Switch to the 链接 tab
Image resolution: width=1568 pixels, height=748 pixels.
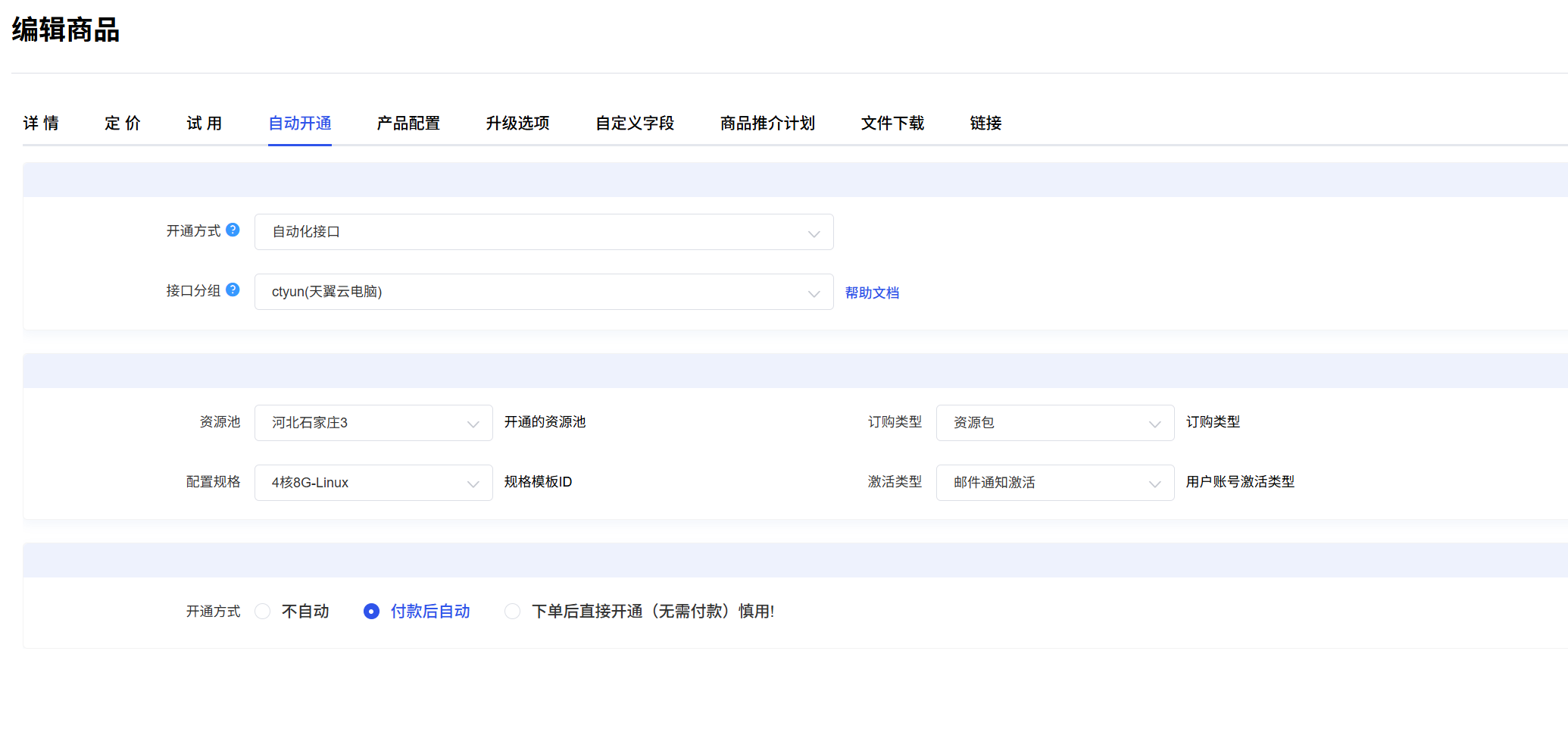pos(985,123)
